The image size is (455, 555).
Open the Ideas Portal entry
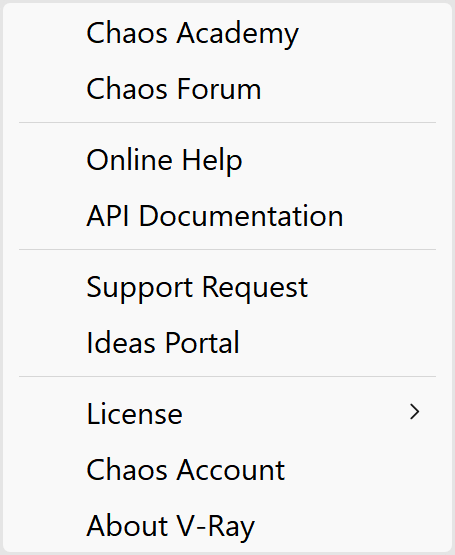(x=227, y=342)
